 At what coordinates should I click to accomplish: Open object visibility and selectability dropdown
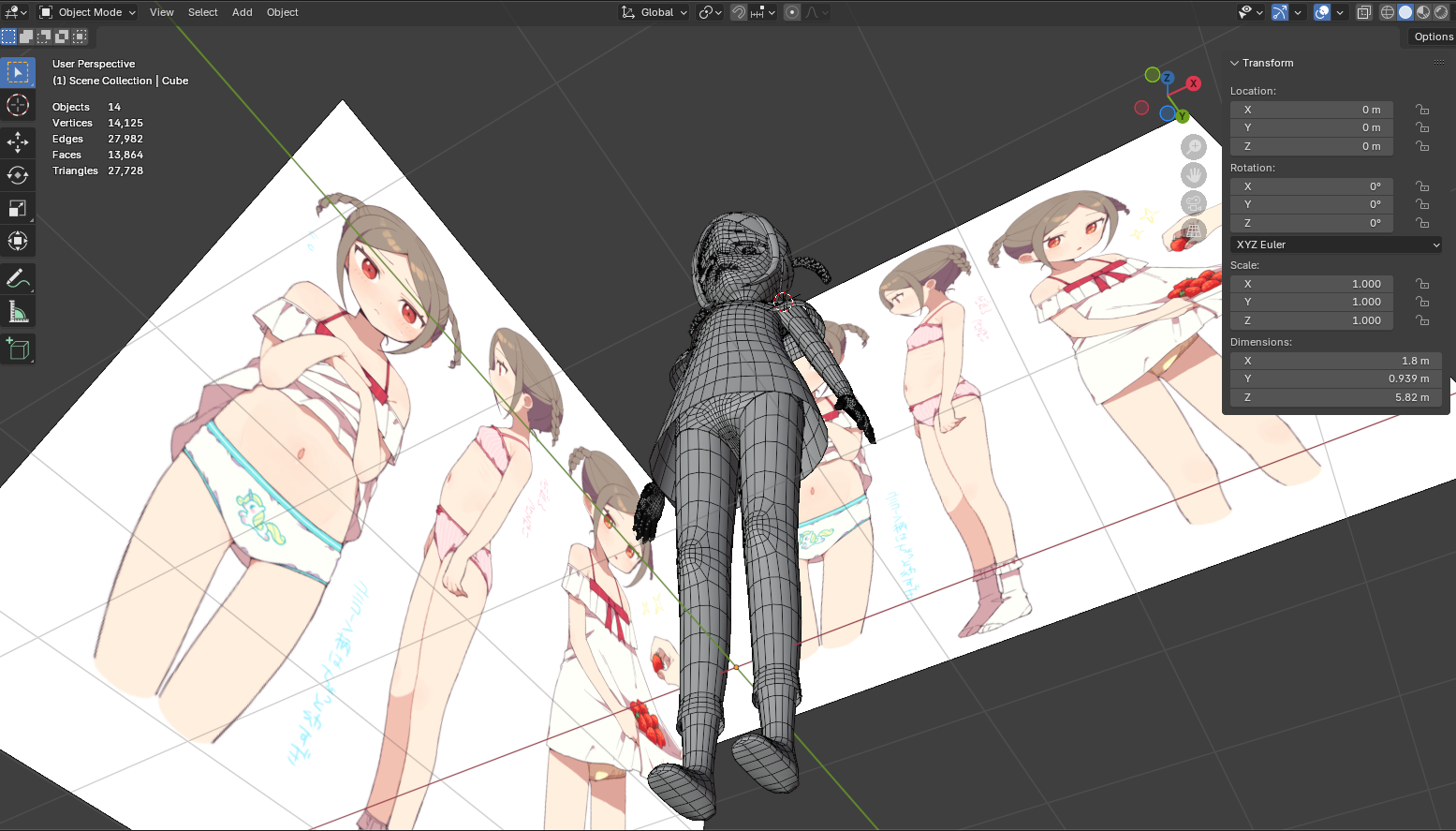click(x=1249, y=12)
